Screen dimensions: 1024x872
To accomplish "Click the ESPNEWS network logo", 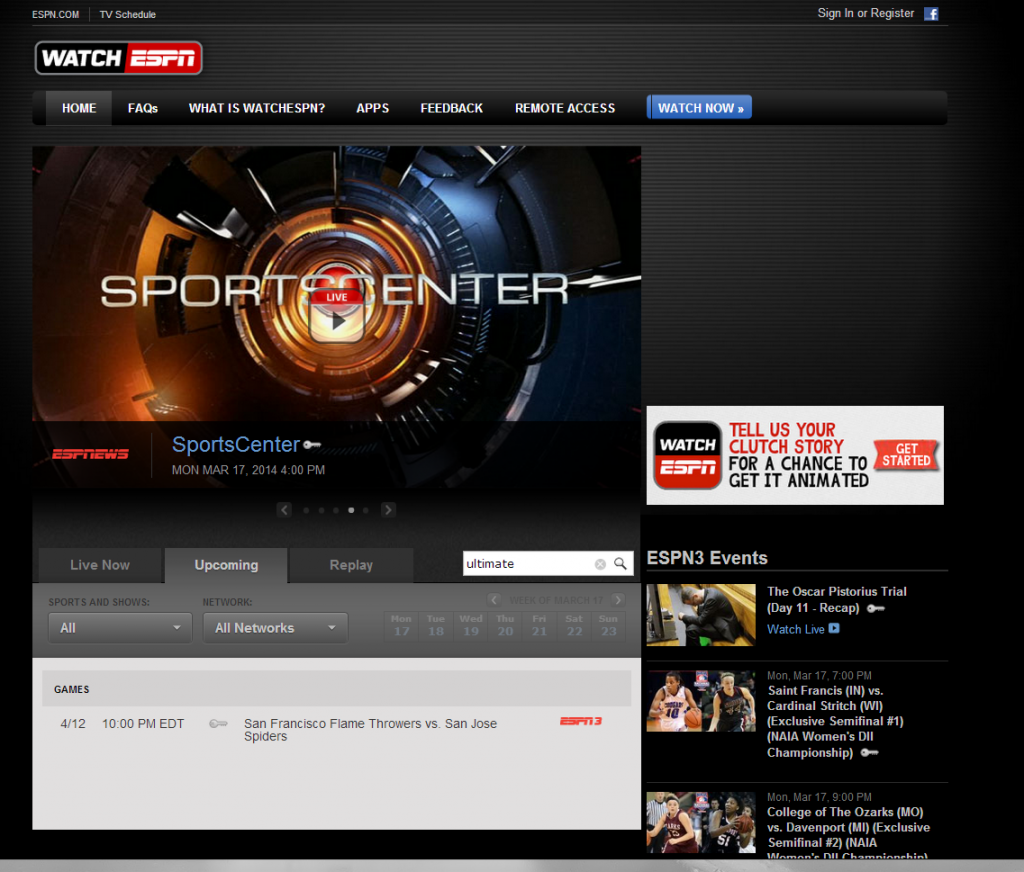I will click(90, 454).
